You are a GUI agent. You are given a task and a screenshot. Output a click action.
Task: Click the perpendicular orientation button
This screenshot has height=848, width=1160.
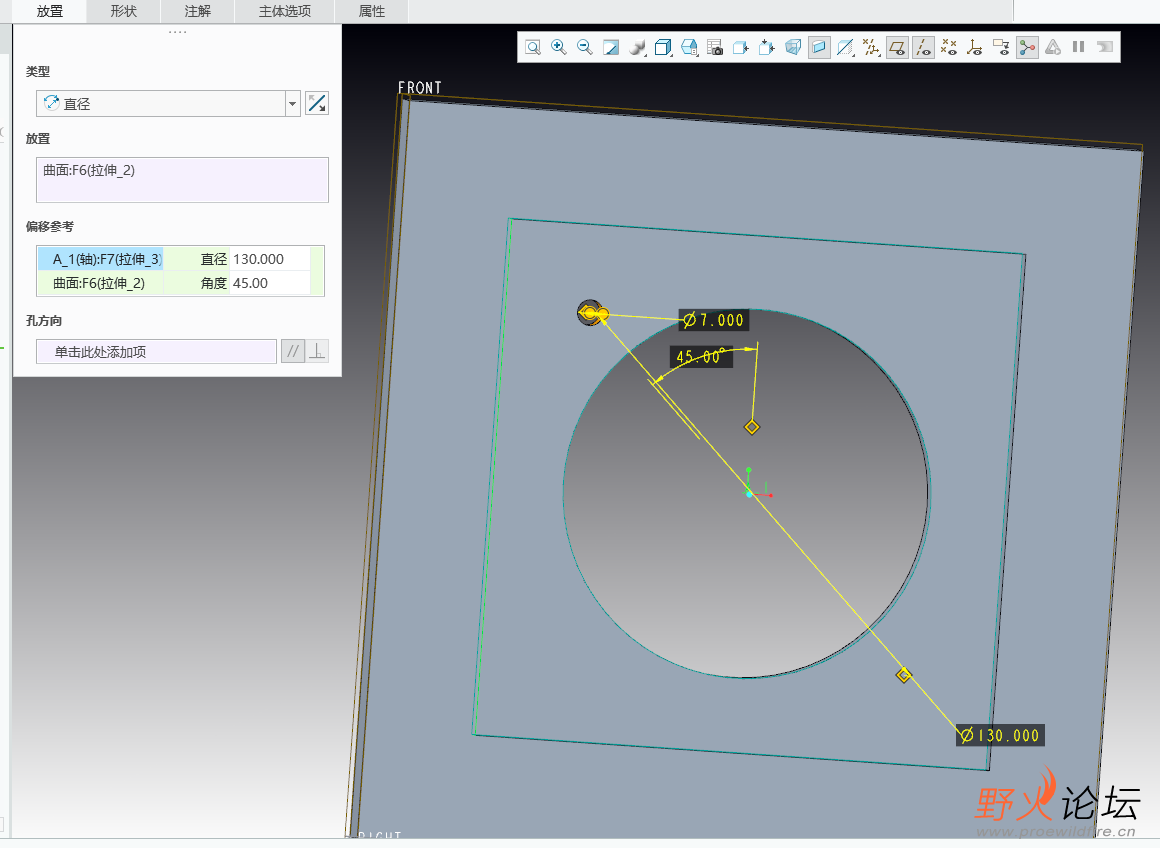point(317,351)
